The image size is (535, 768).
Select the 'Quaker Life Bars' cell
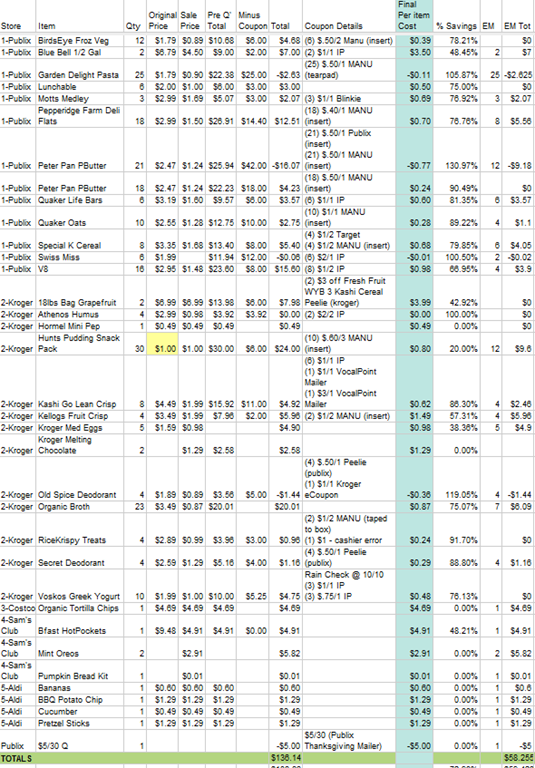click(80, 200)
